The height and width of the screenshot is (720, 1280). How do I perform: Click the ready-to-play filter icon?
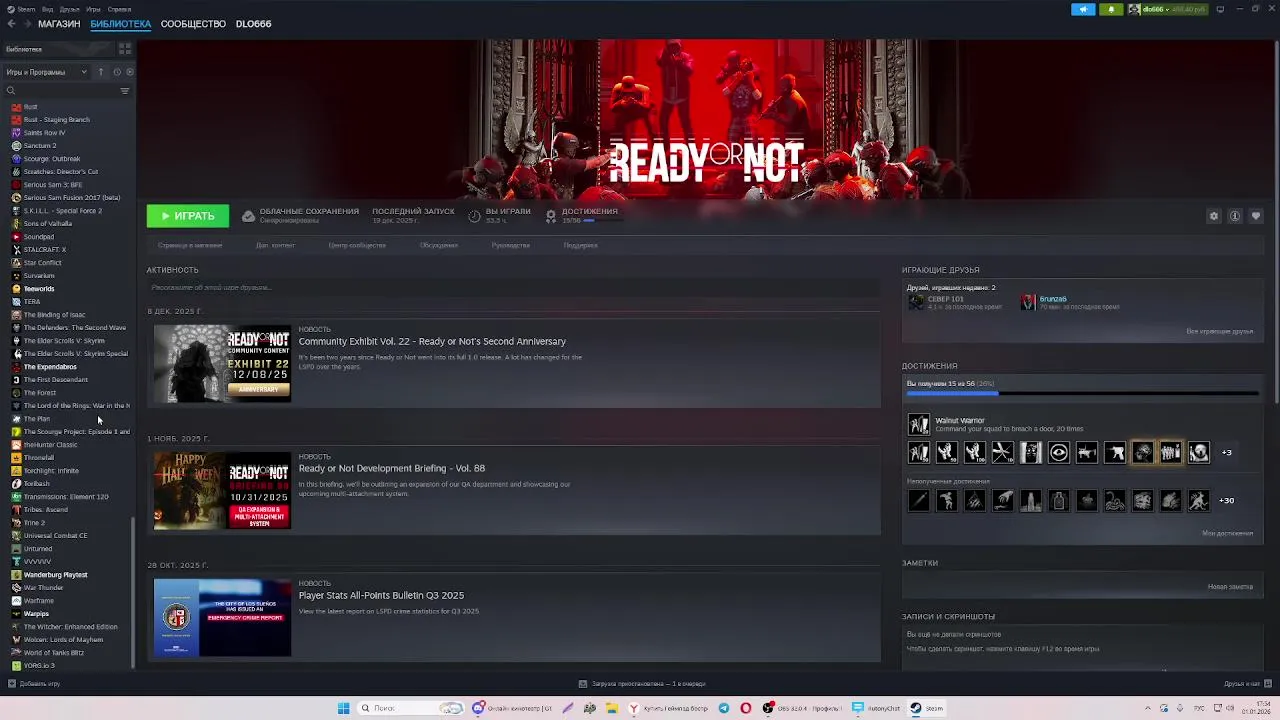tap(130, 72)
